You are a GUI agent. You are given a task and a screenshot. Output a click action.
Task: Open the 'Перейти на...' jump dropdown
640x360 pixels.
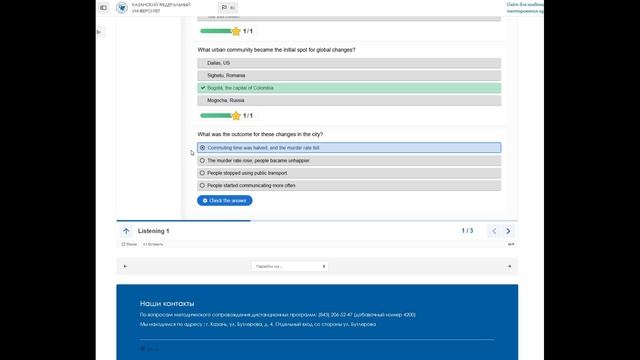tap(290, 266)
